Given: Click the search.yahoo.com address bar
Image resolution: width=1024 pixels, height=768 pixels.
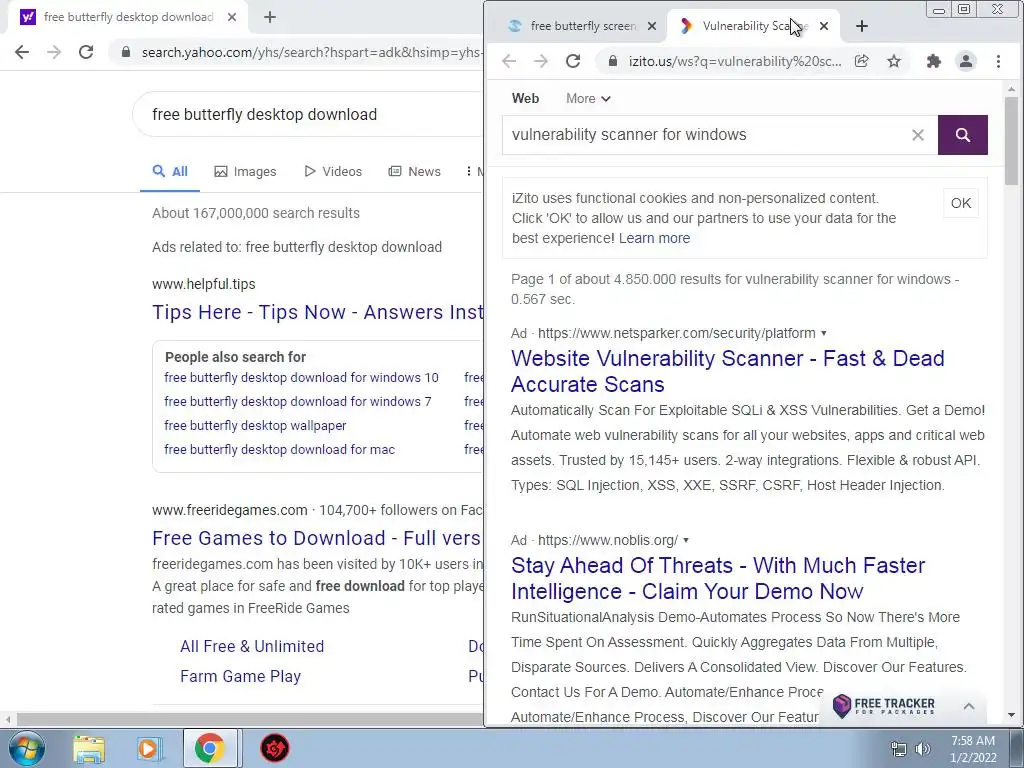Looking at the screenshot, I should [x=310, y=52].
